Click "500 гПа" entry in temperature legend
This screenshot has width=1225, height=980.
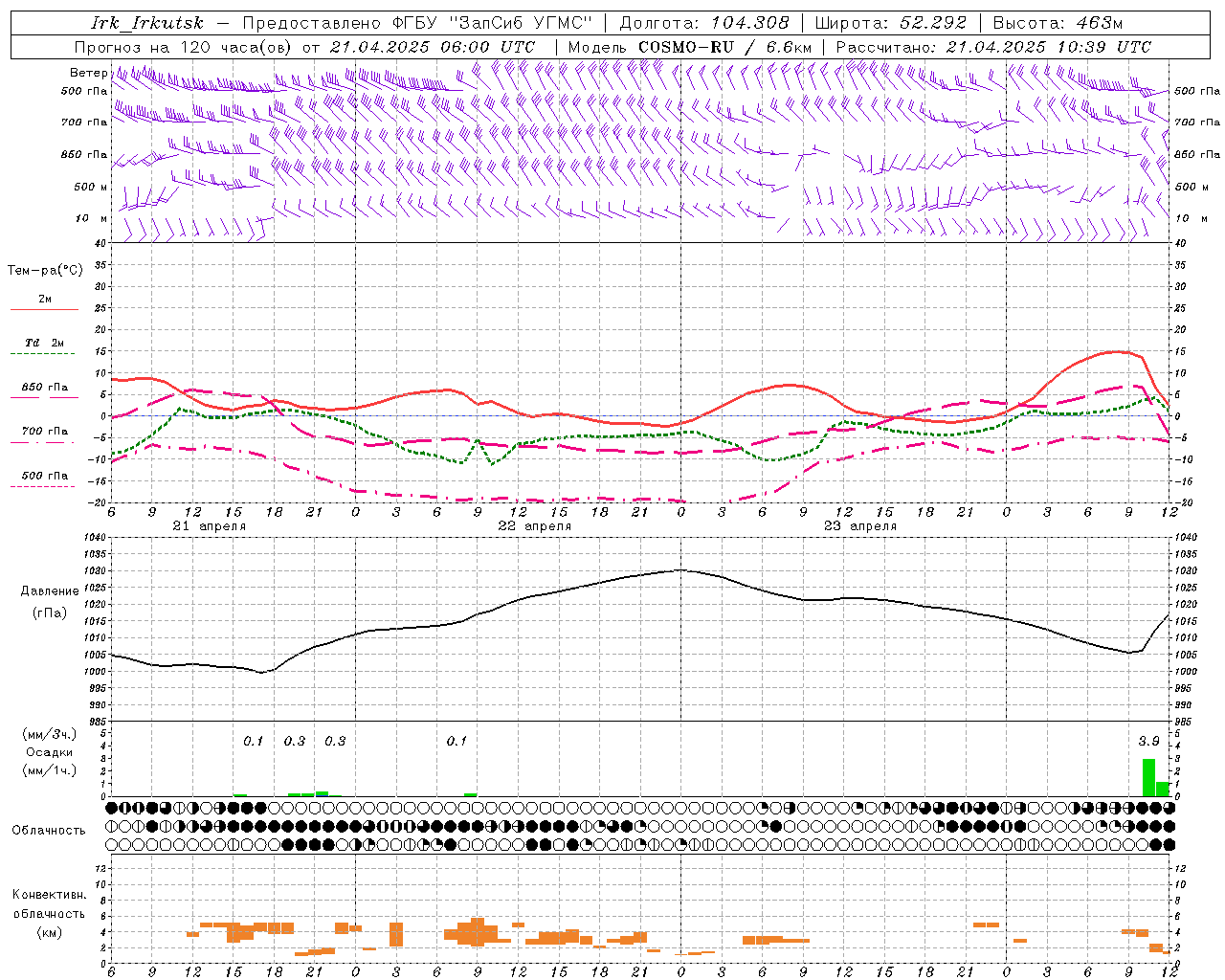[x=44, y=476]
